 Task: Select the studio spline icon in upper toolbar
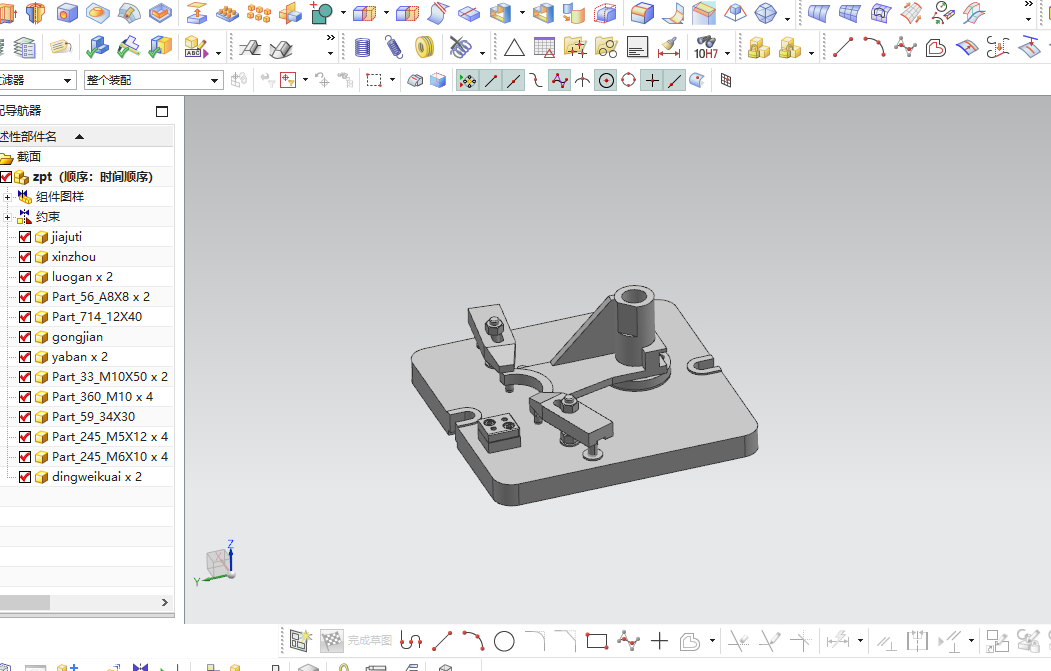(904, 47)
